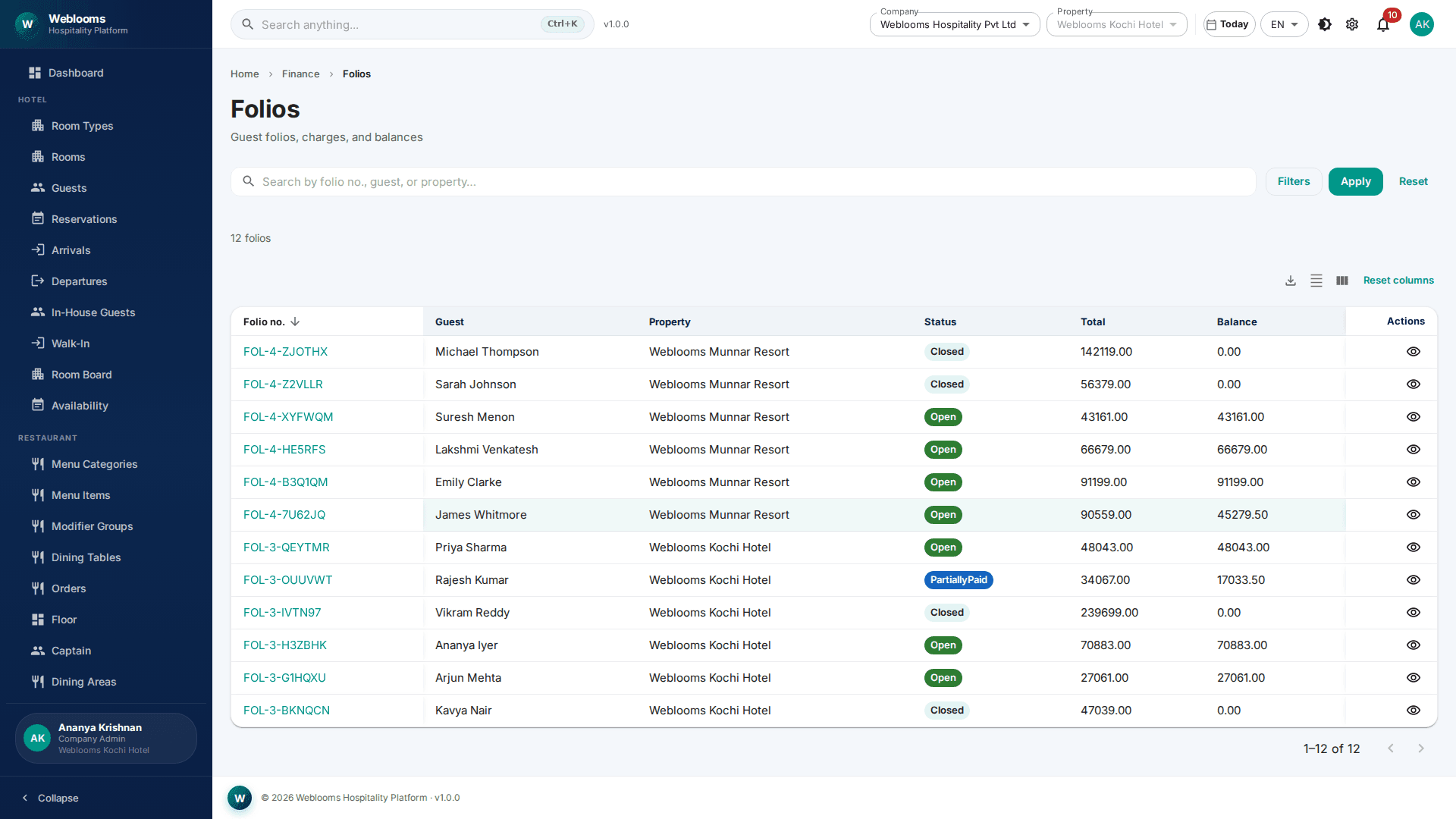Select the PartiallyPaid status badge
1456x819 pixels.
pos(959,580)
